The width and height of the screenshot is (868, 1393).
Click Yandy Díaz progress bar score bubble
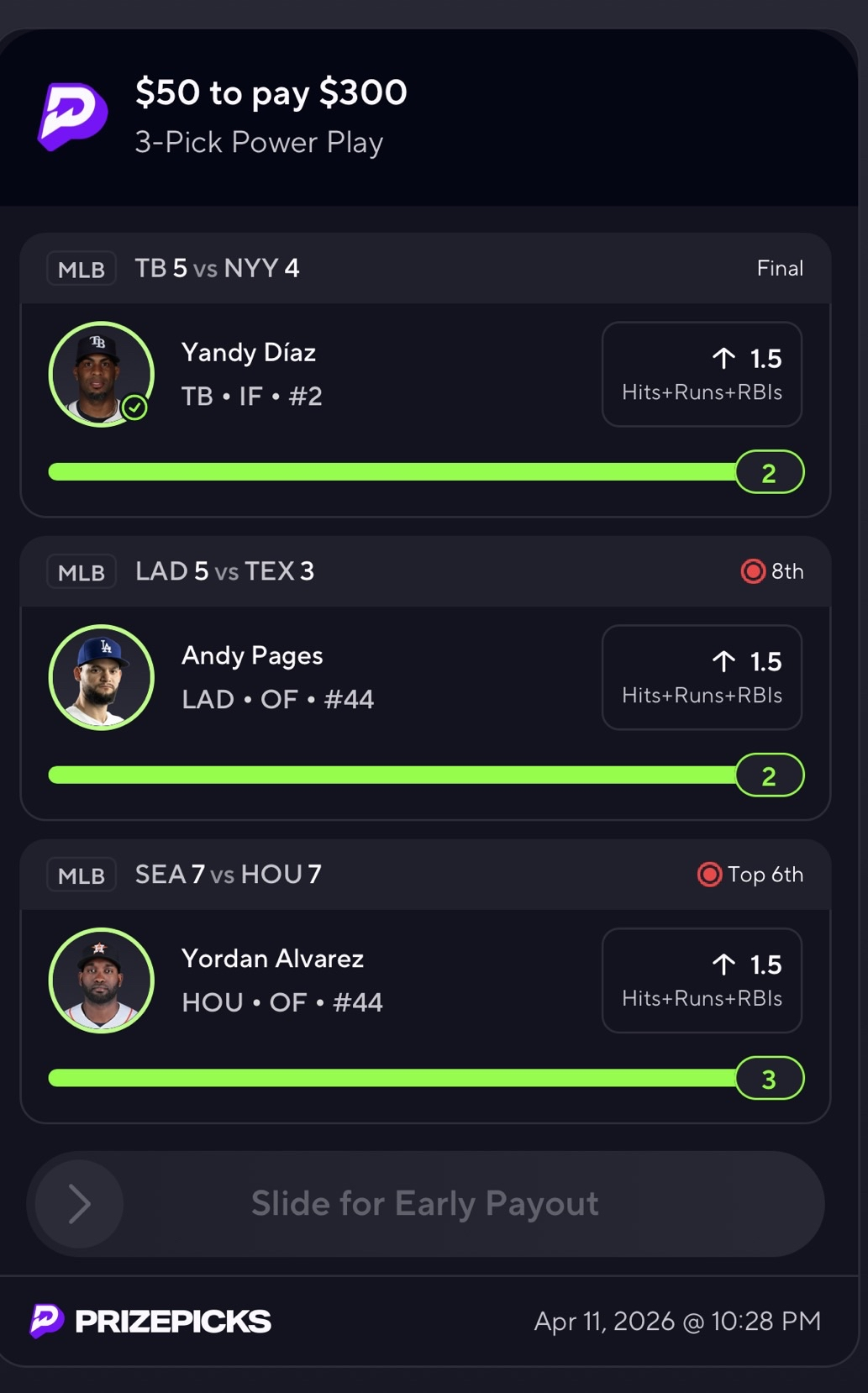click(x=769, y=473)
